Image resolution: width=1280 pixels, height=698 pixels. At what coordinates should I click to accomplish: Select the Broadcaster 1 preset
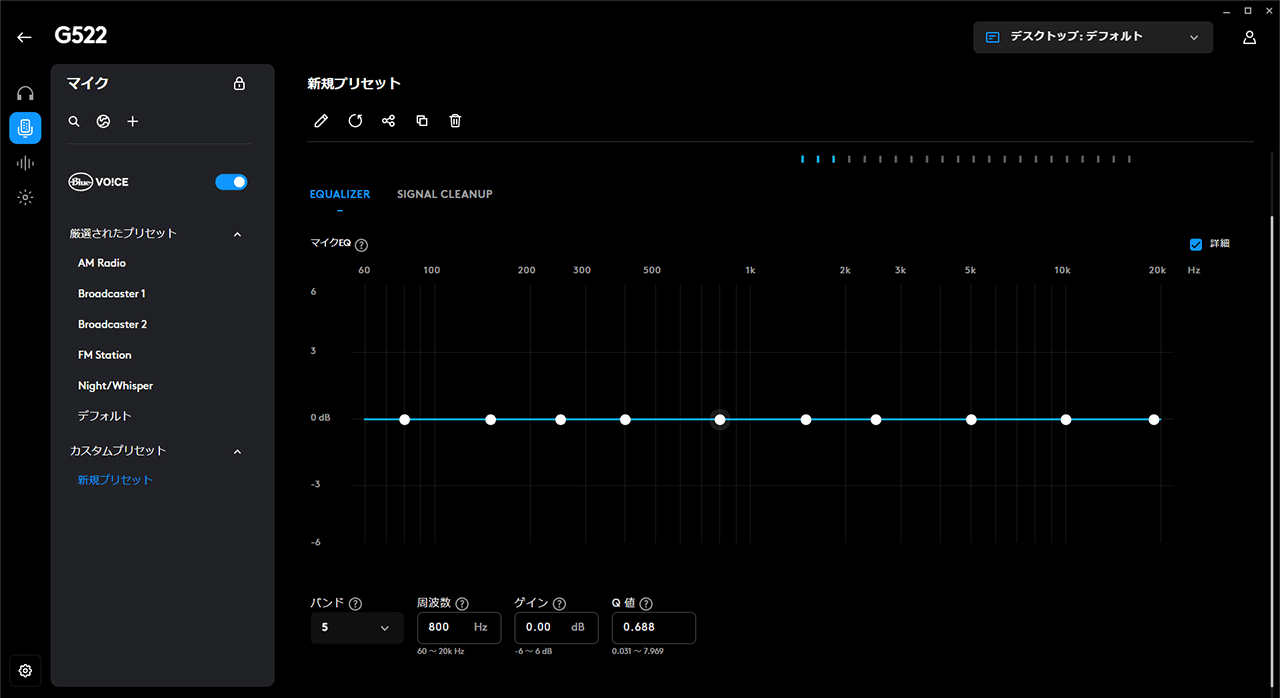click(112, 294)
